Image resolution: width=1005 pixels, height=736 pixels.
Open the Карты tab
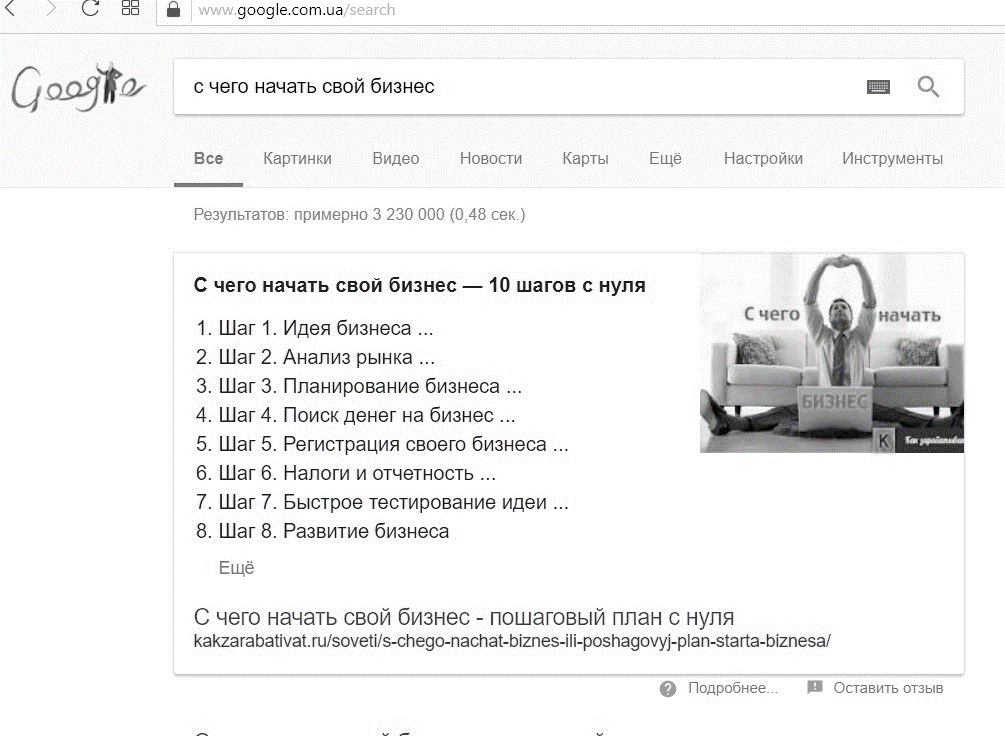point(585,158)
